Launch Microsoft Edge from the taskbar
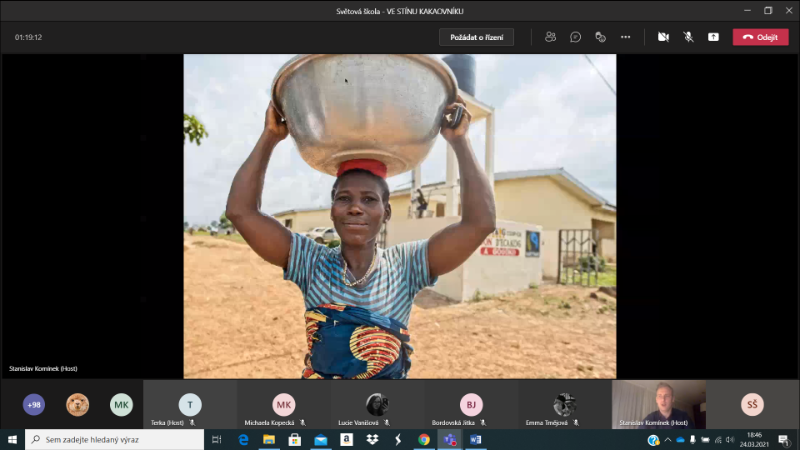800x450 pixels. point(243,440)
